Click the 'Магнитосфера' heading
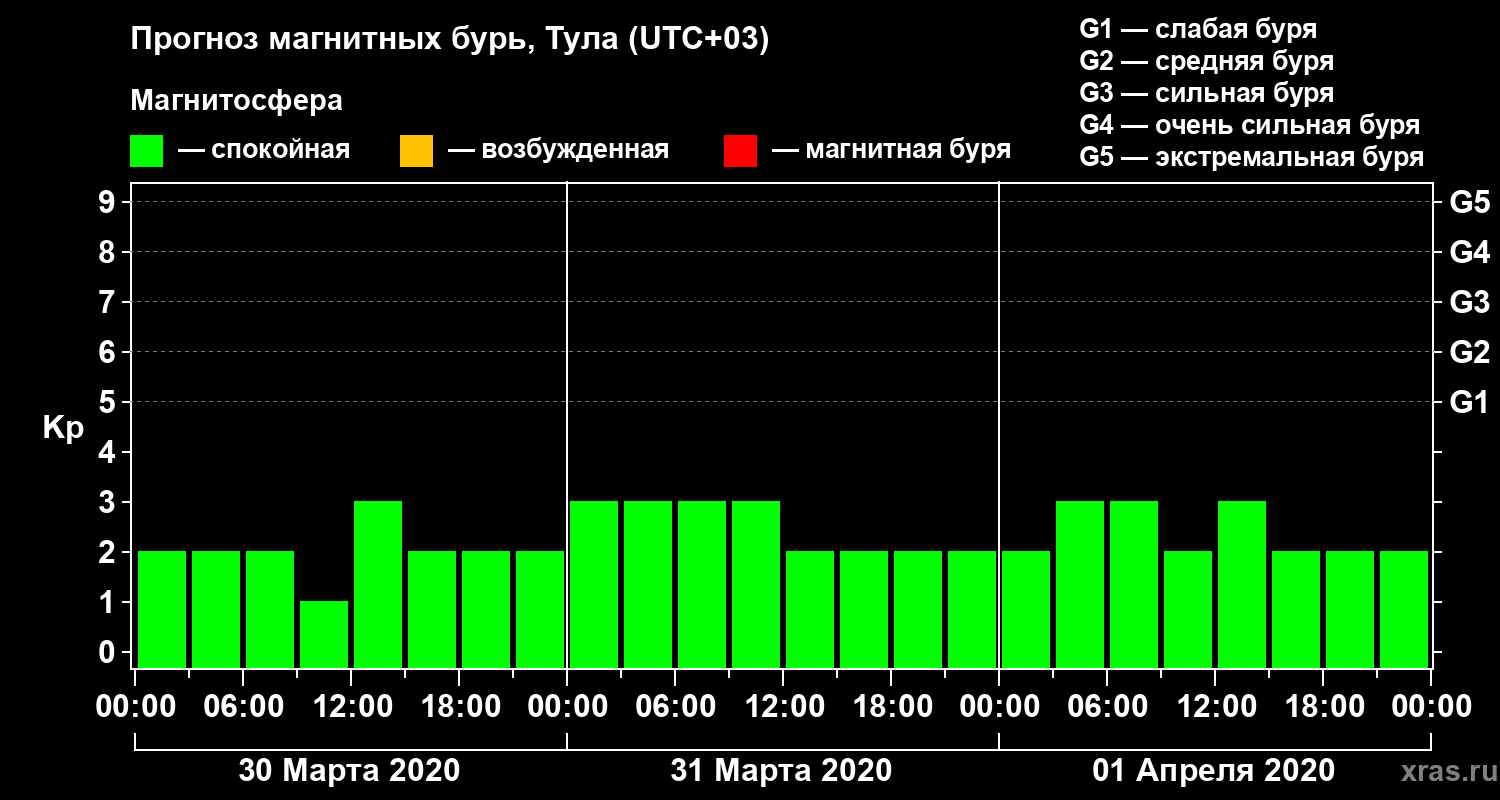 coord(237,101)
